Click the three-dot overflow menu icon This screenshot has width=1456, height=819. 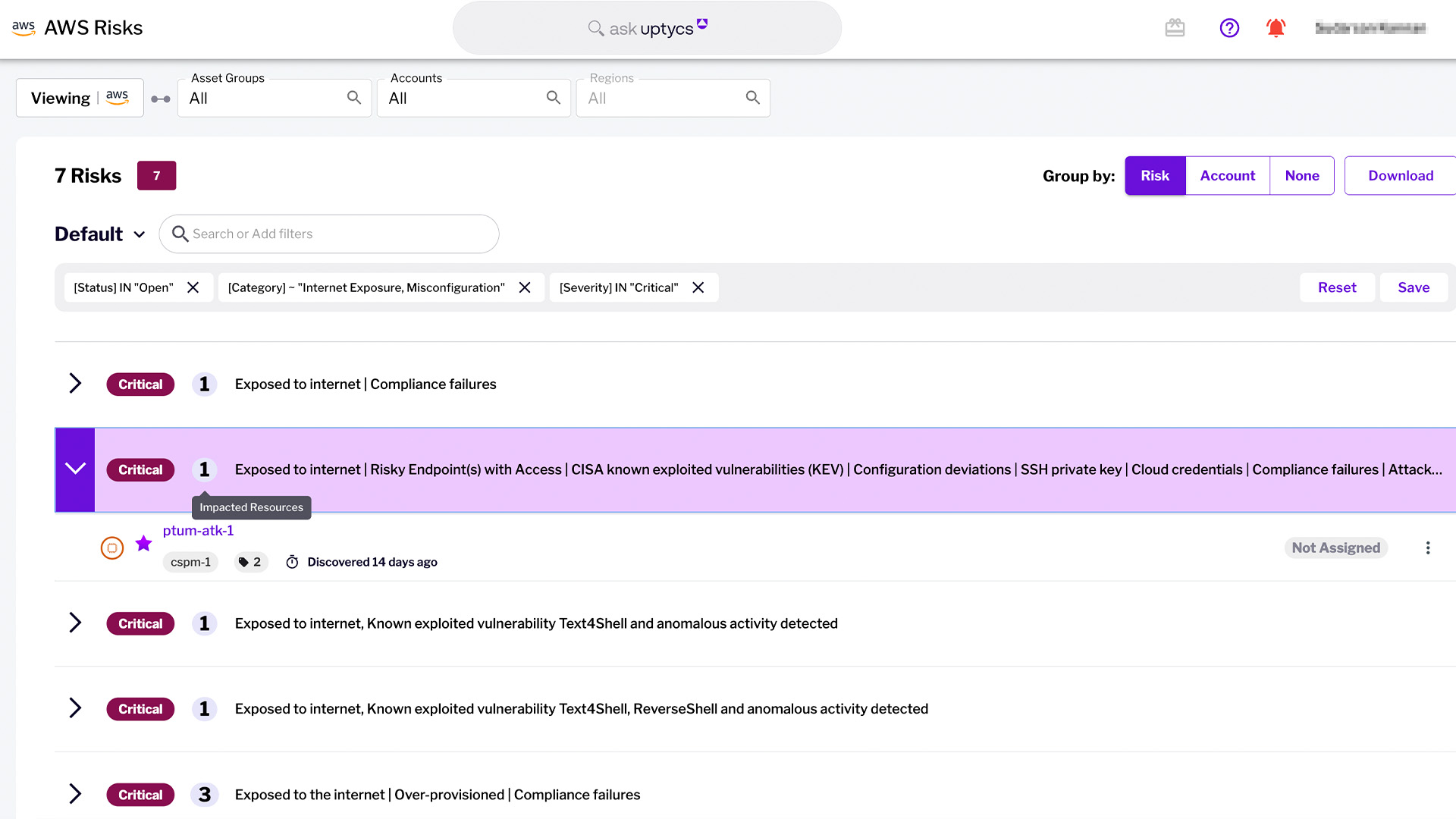coord(1428,547)
